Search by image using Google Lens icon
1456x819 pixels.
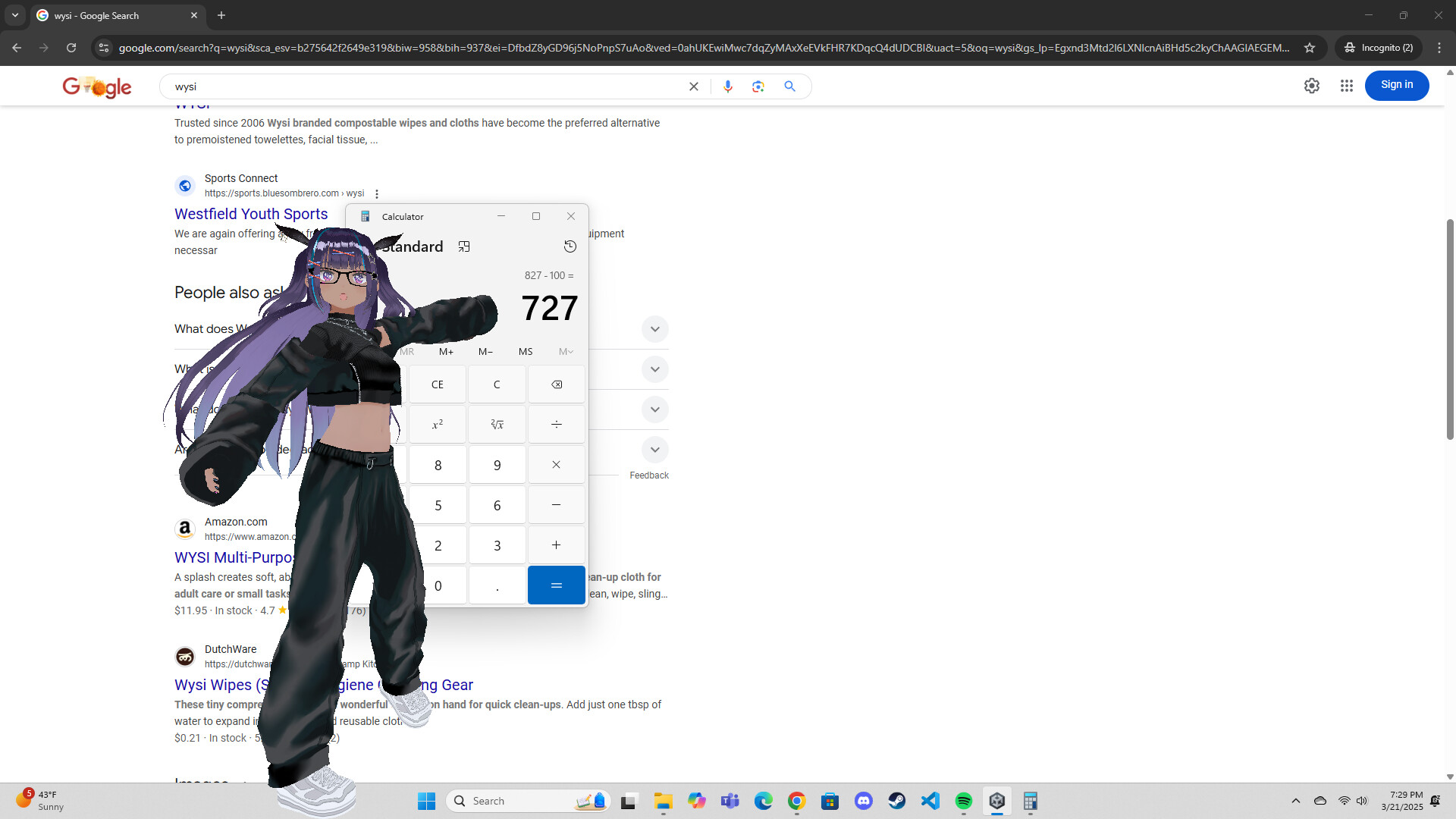(x=758, y=86)
